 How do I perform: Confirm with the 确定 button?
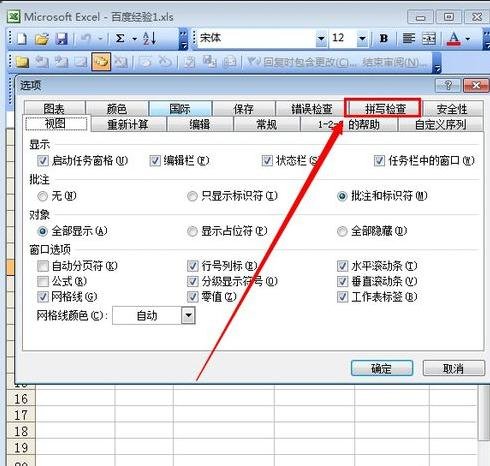[382, 368]
